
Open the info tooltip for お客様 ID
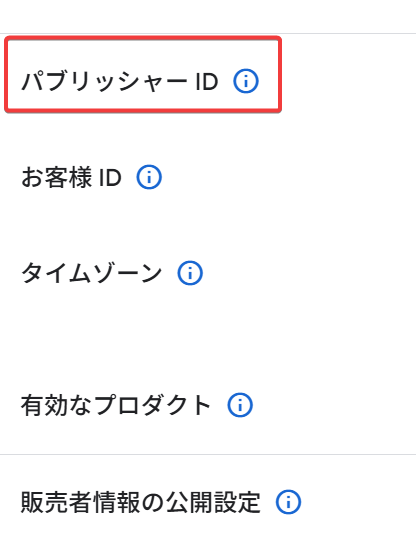(149, 177)
